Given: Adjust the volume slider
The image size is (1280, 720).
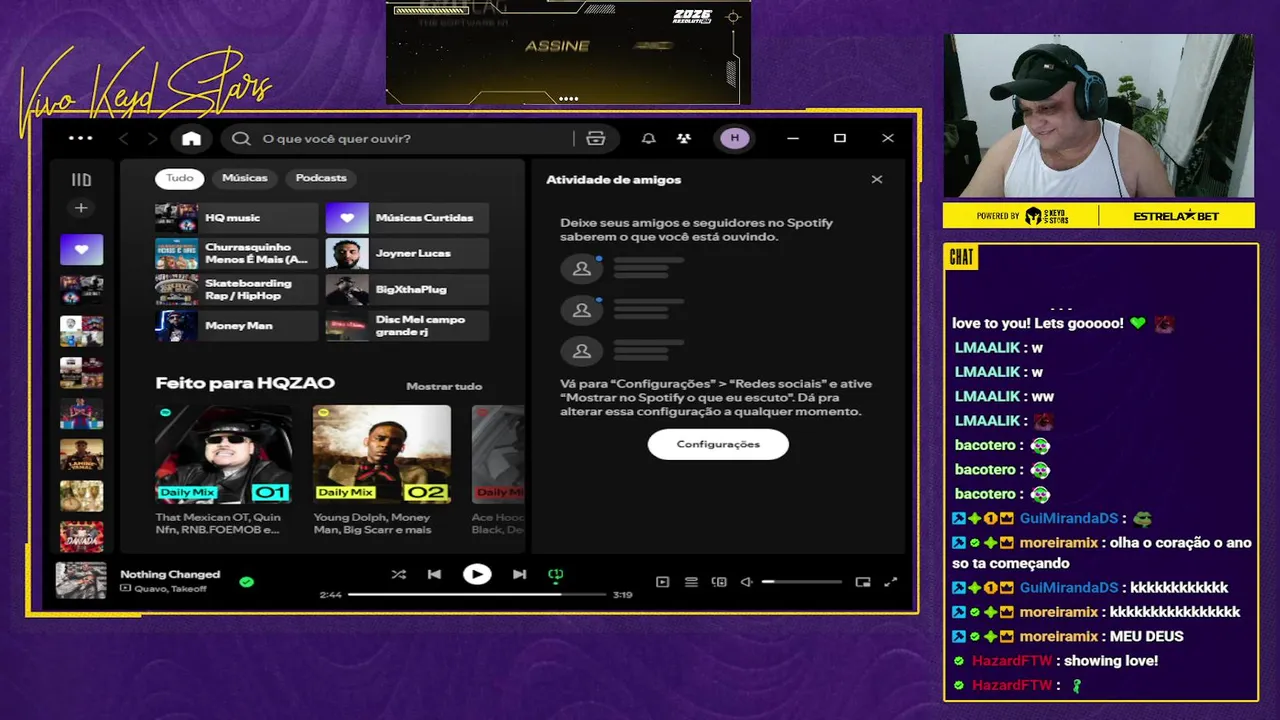Looking at the screenshot, I should pyautogui.click(x=802, y=582).
